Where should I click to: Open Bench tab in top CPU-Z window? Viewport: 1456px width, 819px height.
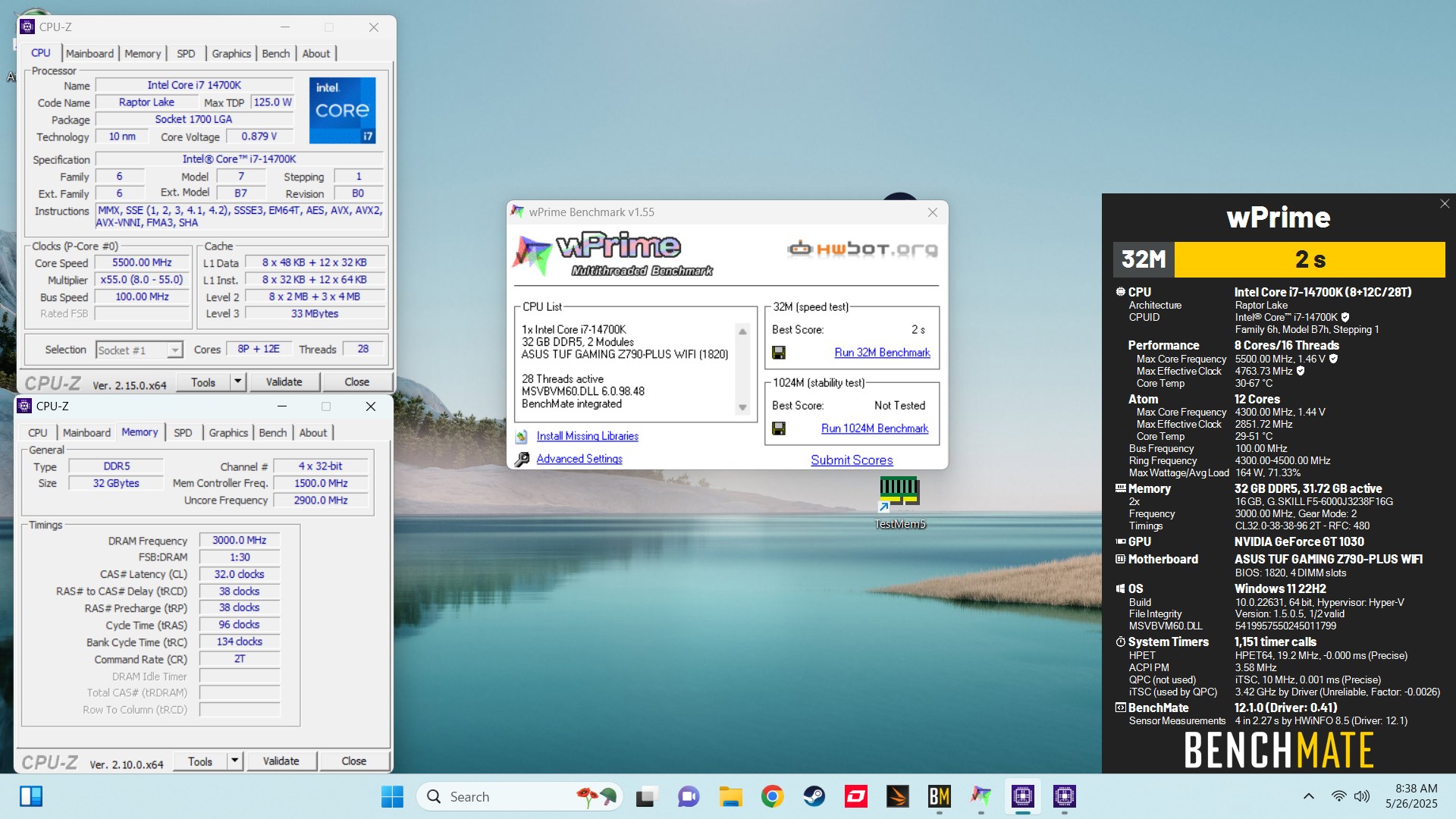click(x=276, y=54)
